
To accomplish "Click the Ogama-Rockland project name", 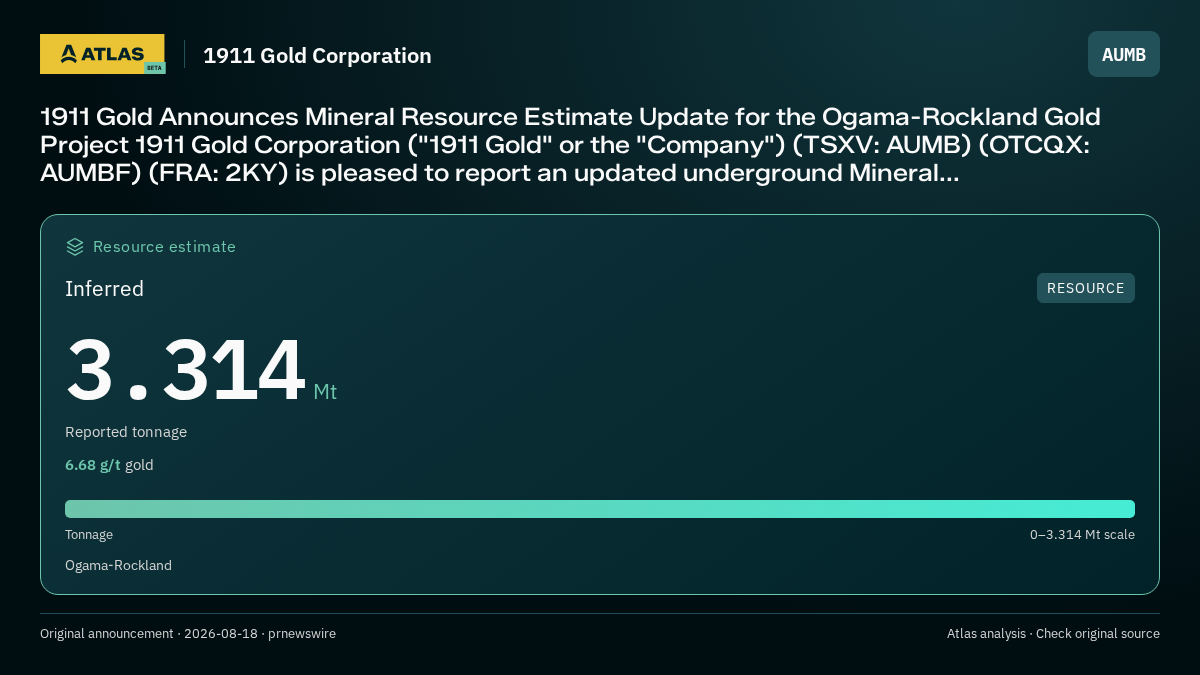I will pos(118,566).
